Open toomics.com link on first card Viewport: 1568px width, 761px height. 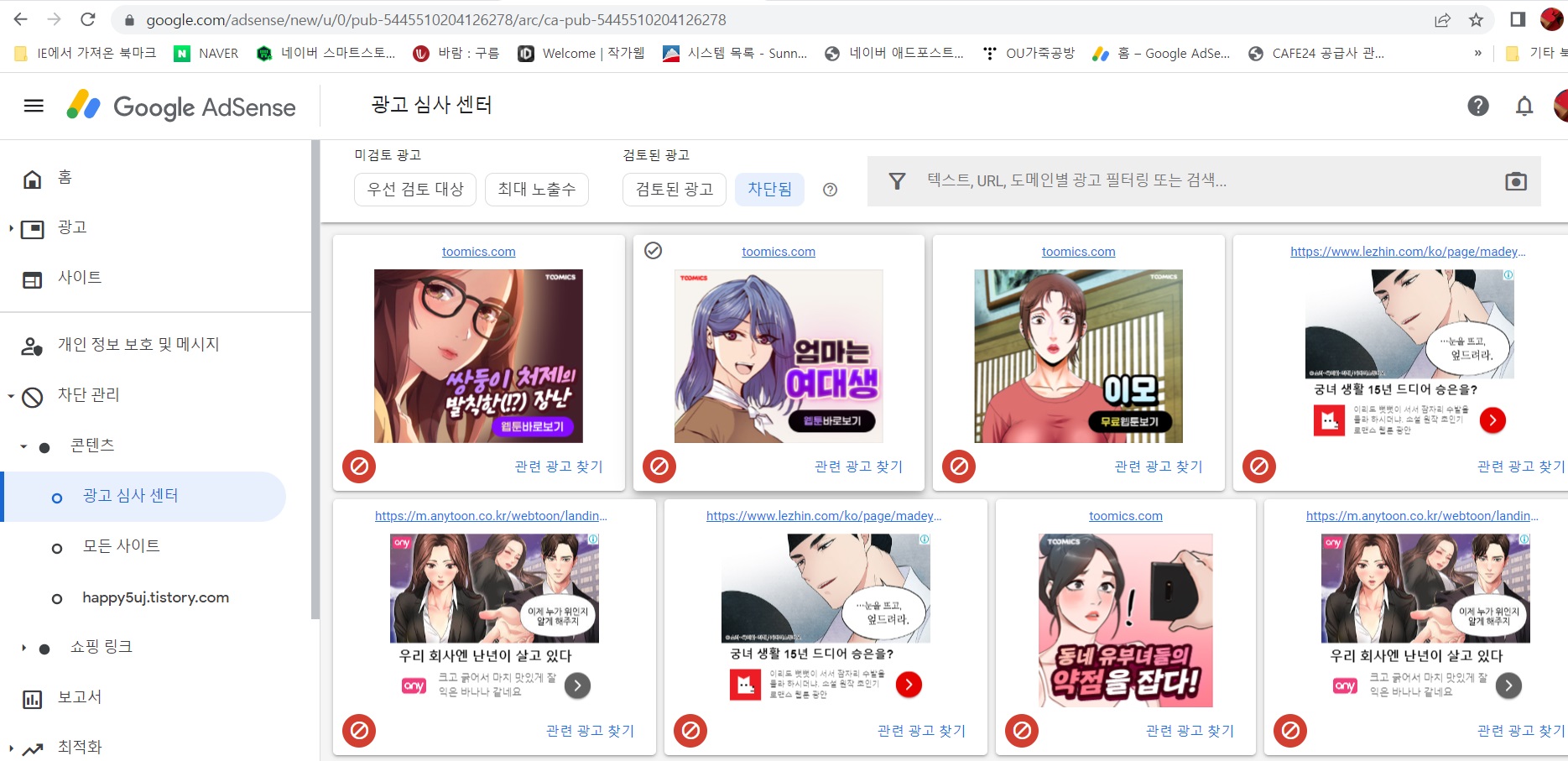click(x=479, y=252)
